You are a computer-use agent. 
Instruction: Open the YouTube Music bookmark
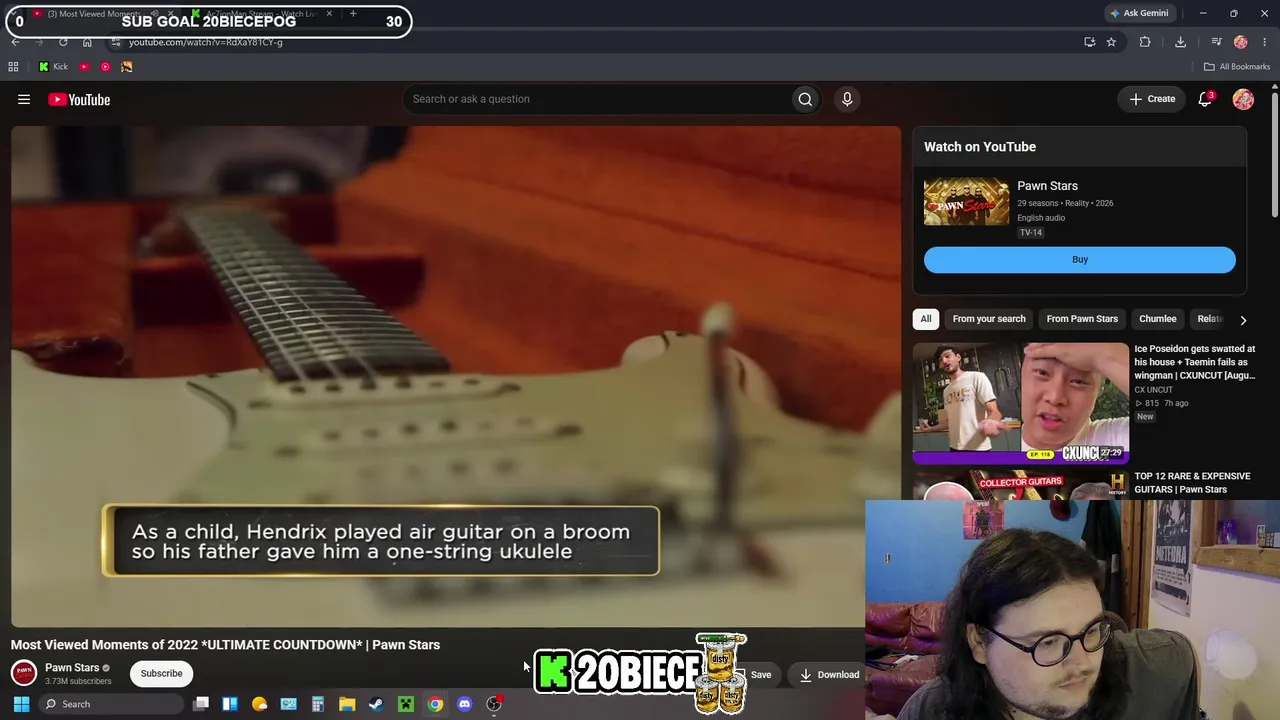105,67
